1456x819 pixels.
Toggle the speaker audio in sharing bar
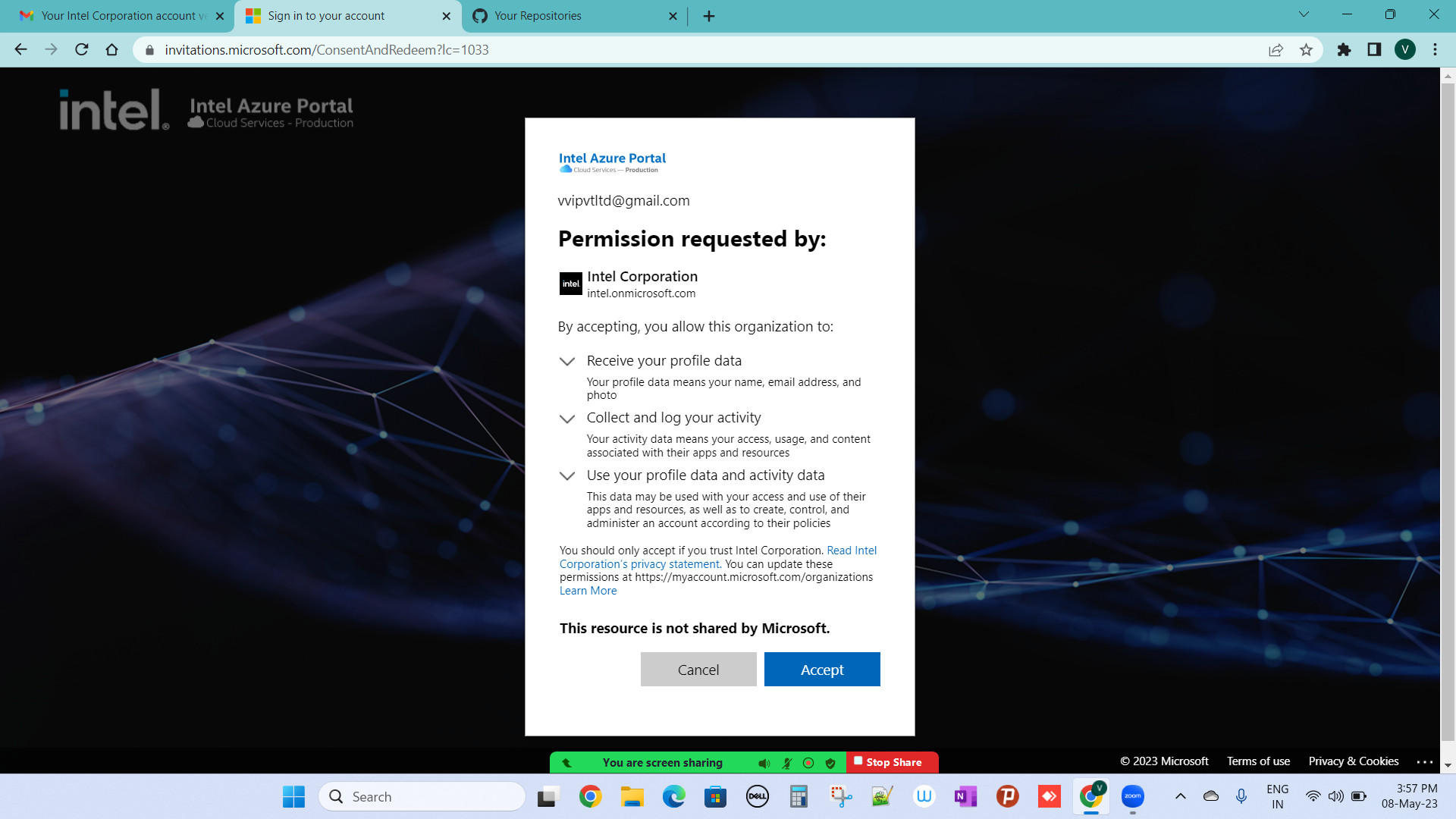(x=764, y=763)
